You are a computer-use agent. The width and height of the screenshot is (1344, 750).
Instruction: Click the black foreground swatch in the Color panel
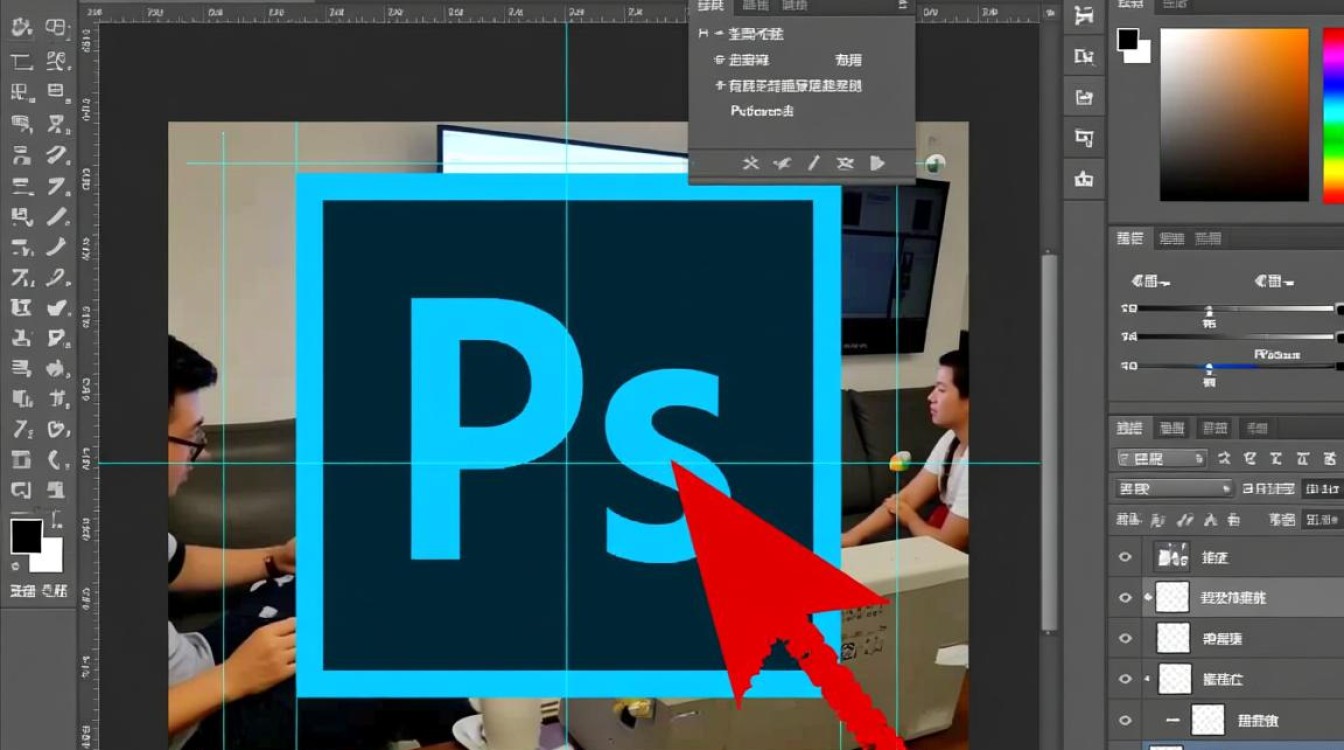pos(1127,39)
